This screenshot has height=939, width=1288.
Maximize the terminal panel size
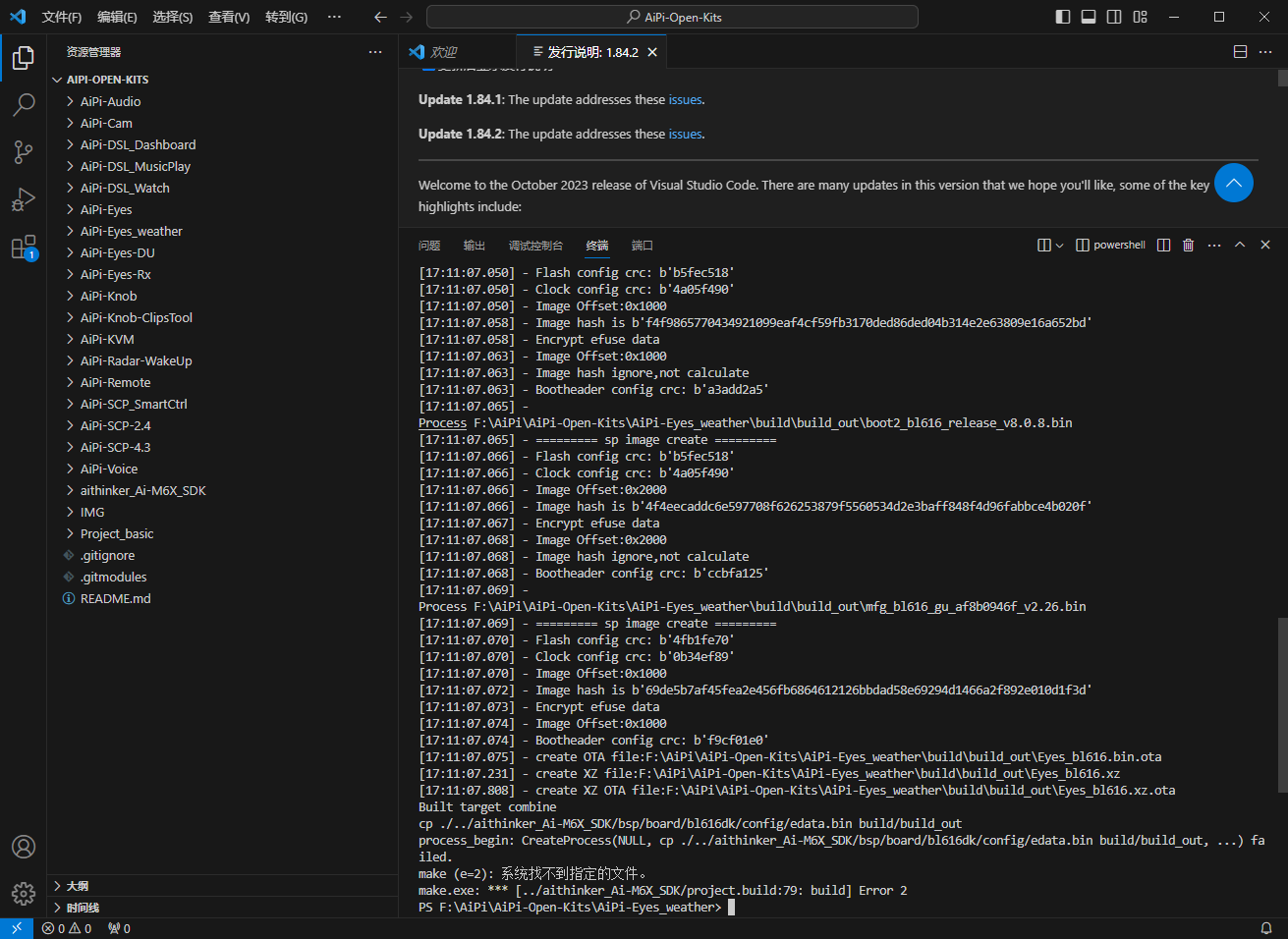[x=1240, y=245]
